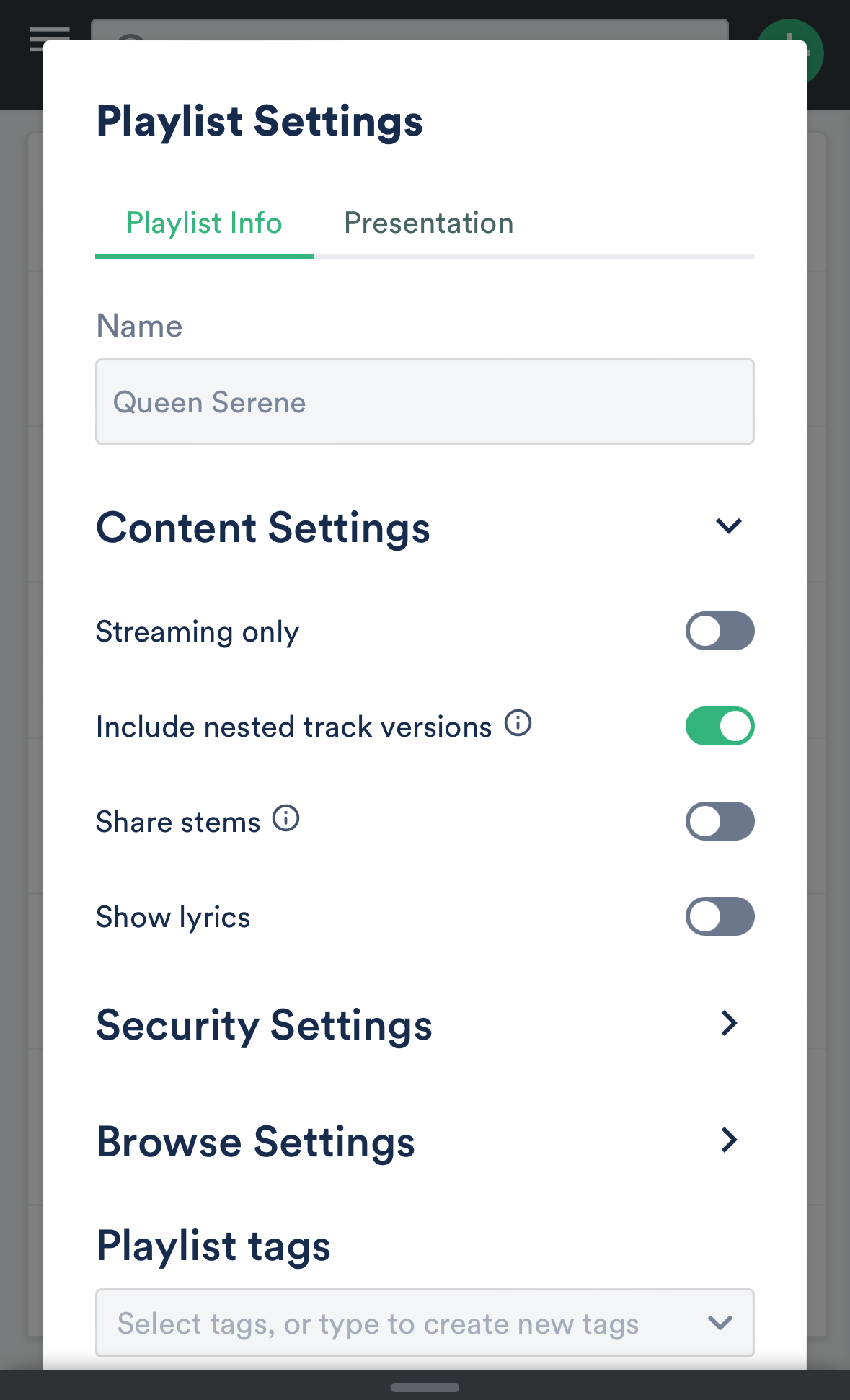Enable the Show lyrics toggle
The image size is (850, 1400).
[720, 916]
